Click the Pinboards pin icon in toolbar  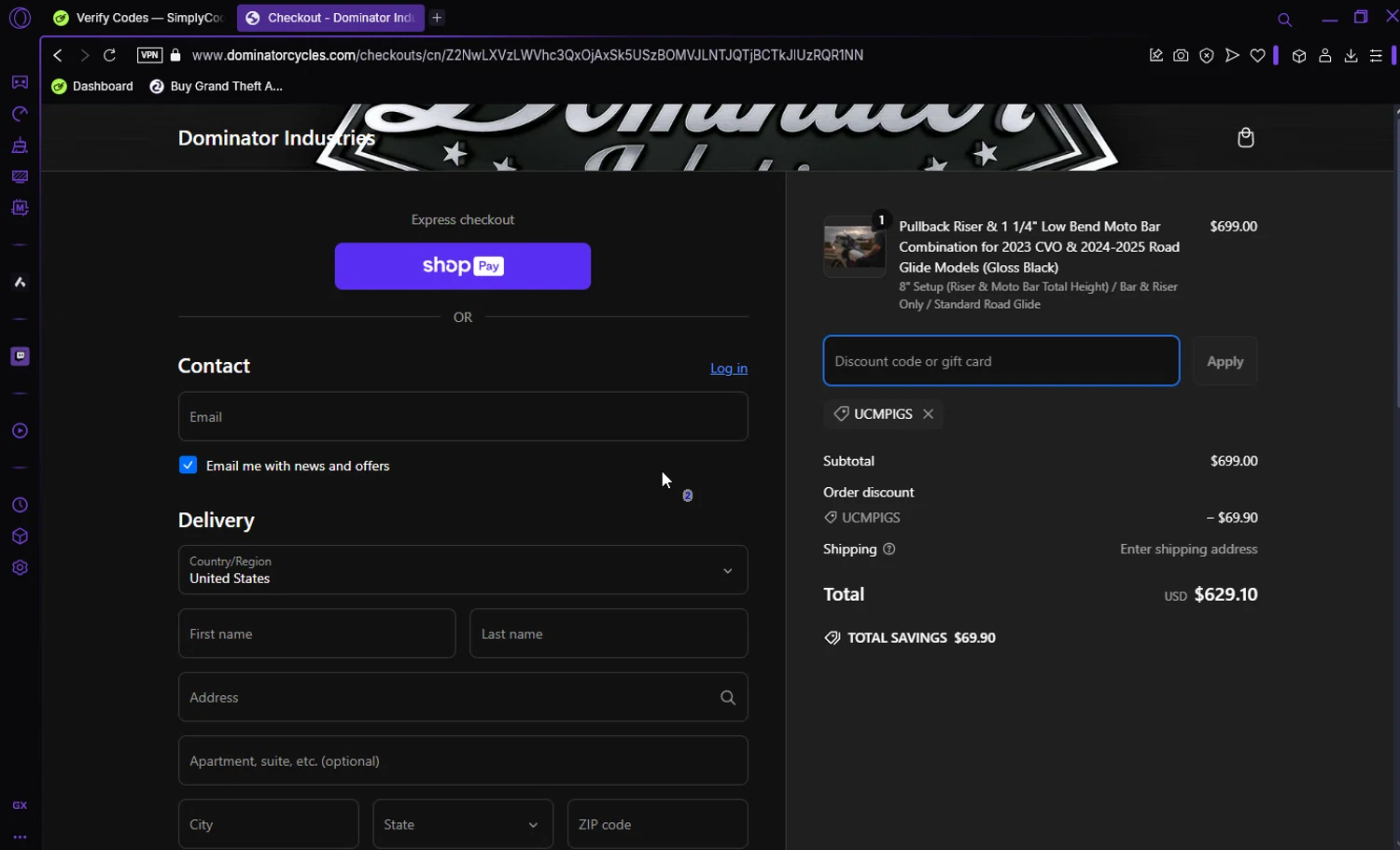pyautogui.click(x=1155, y=55)
